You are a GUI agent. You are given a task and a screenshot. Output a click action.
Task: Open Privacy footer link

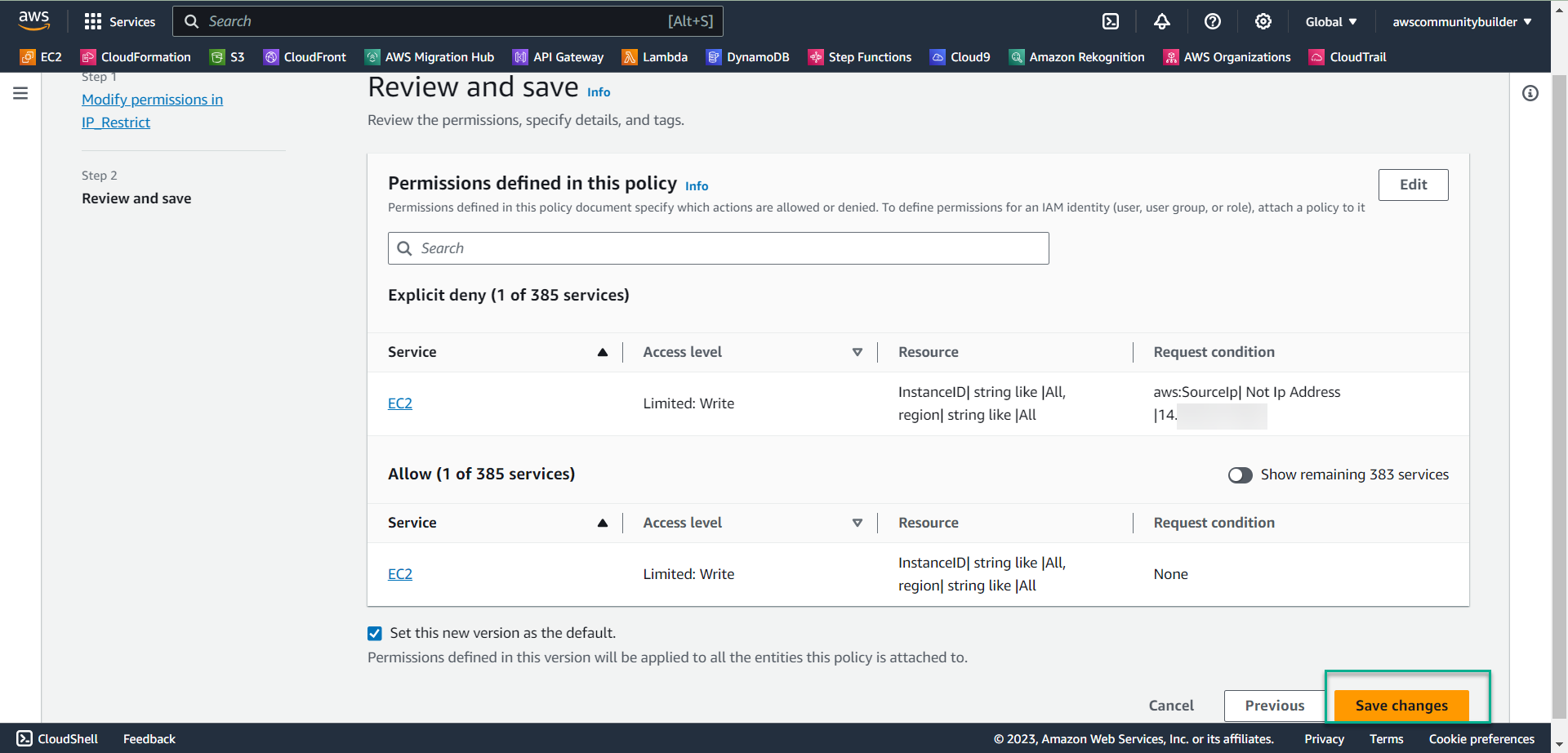click(x=1324, y=738)
